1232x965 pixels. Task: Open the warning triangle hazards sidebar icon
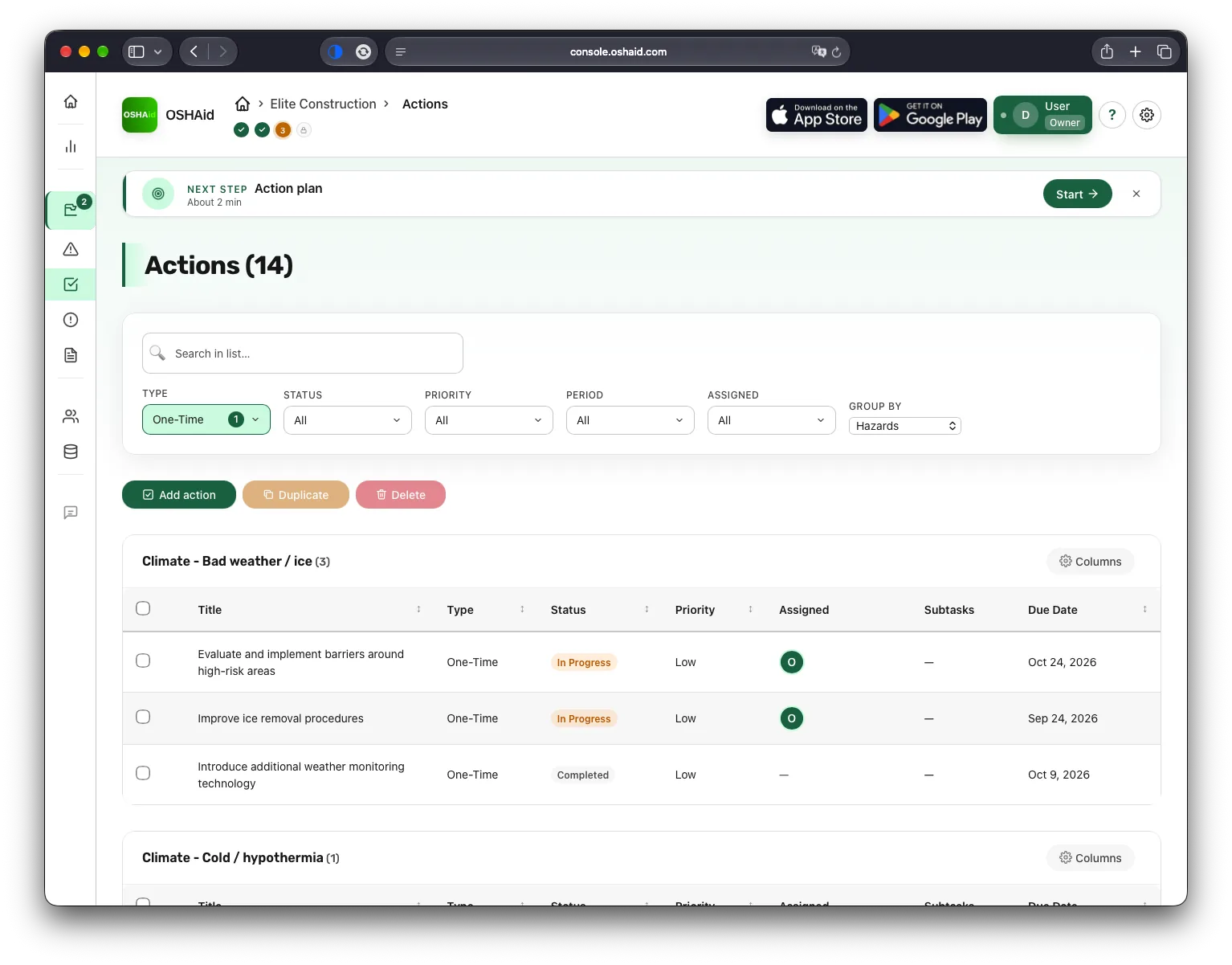(x=71, y=249)
